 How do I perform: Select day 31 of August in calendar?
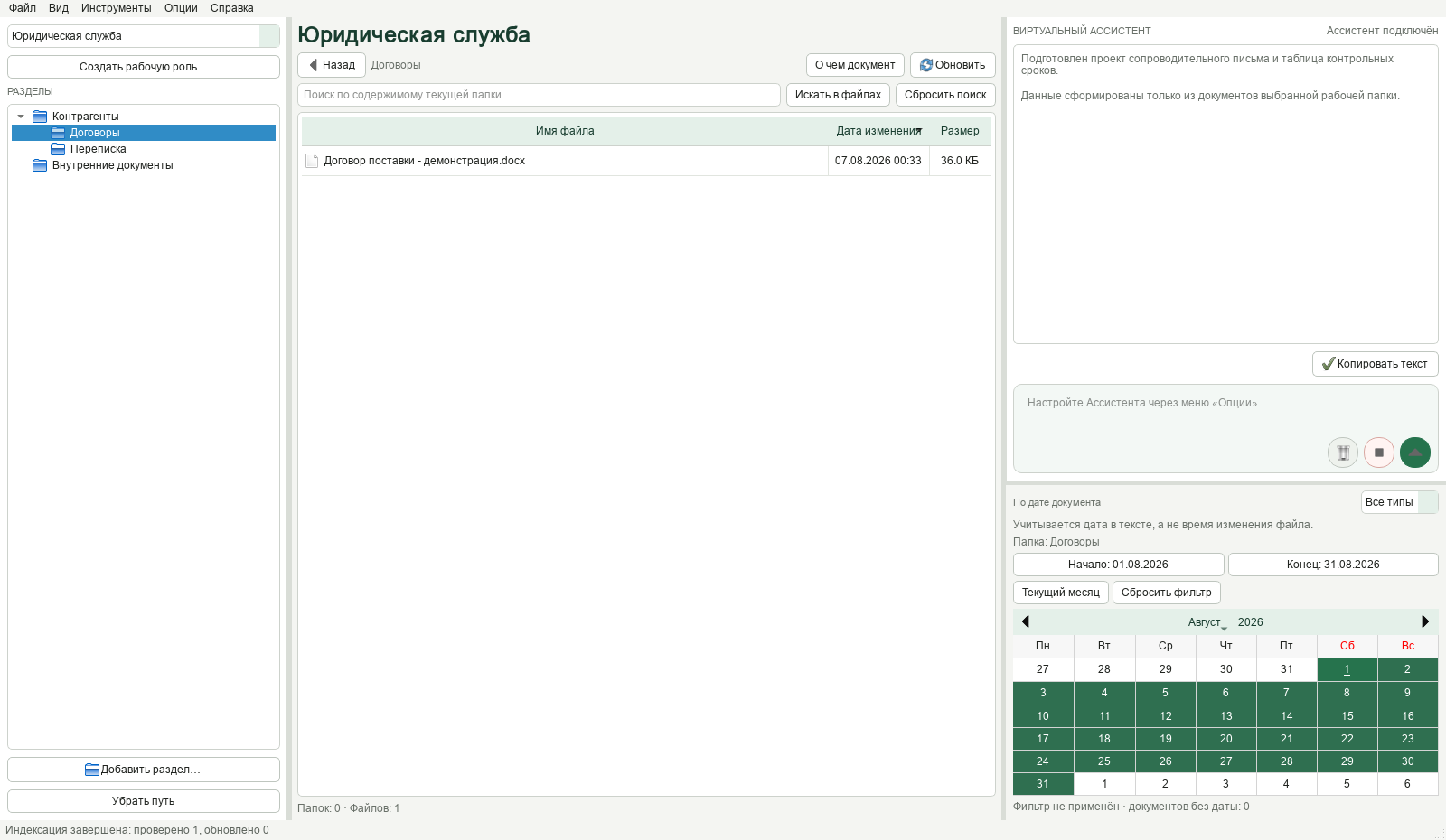point(1043,784)
